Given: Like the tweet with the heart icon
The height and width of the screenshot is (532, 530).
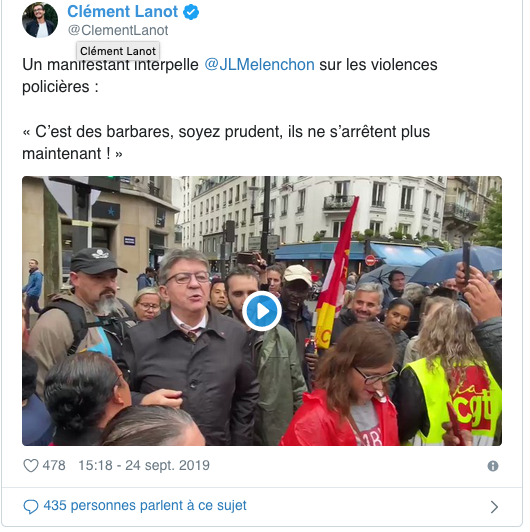Looking at the screenshot, I should 31,466.
